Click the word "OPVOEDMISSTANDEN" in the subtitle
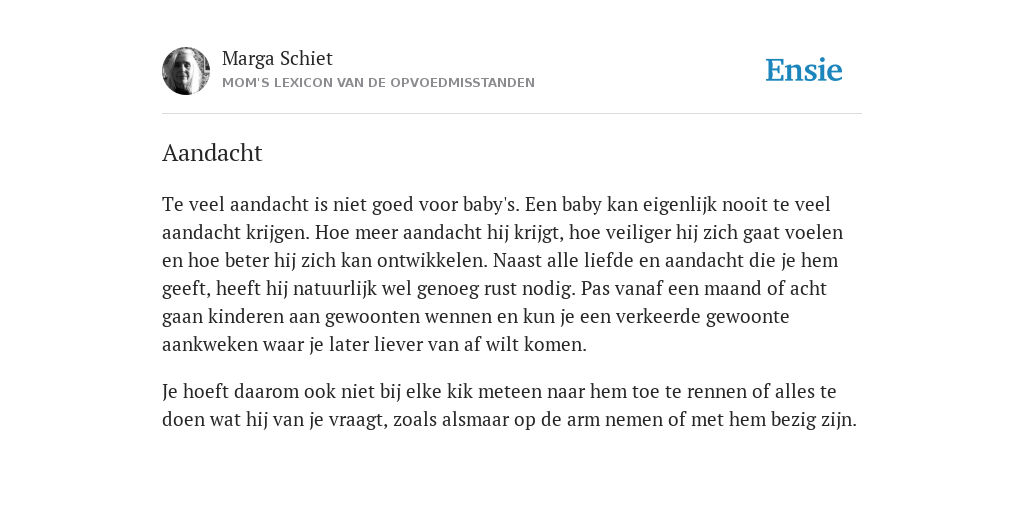 click(x=462, y=83)
